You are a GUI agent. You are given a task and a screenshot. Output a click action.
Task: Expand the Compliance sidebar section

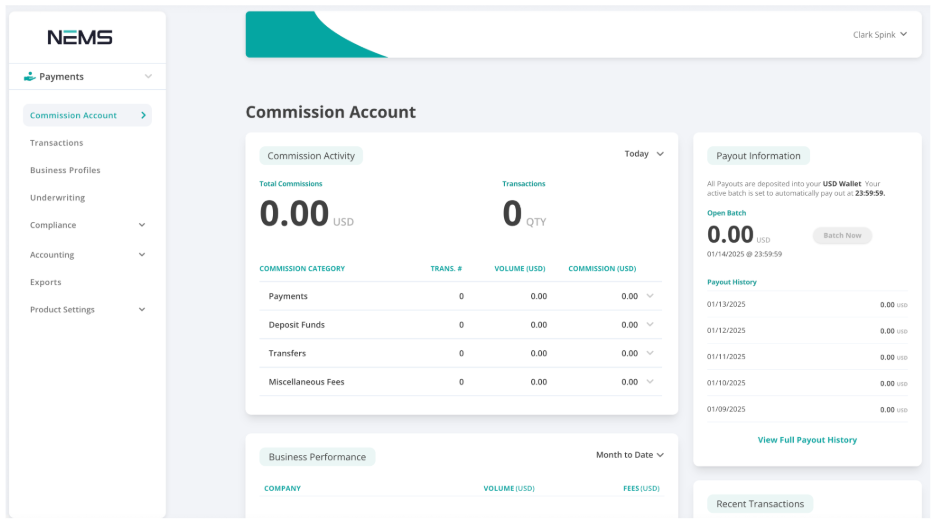142,226
